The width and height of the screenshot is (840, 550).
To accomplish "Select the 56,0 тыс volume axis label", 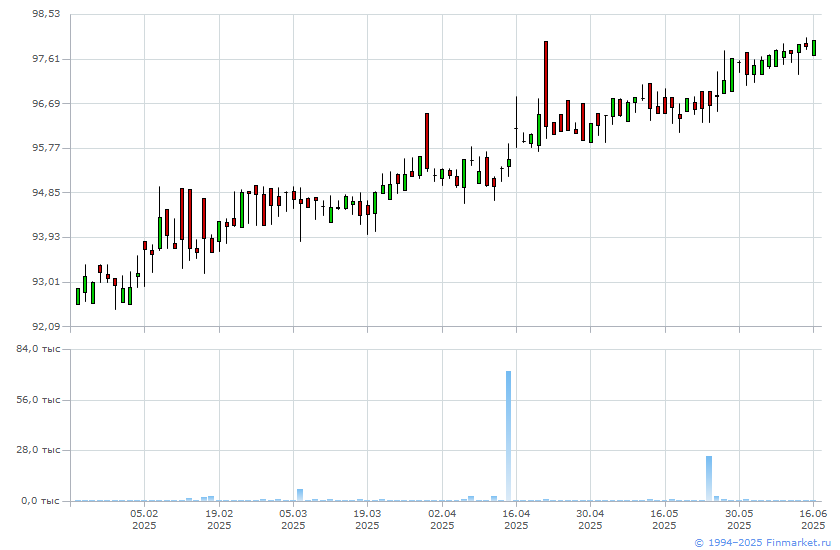I will coord(39,400).
